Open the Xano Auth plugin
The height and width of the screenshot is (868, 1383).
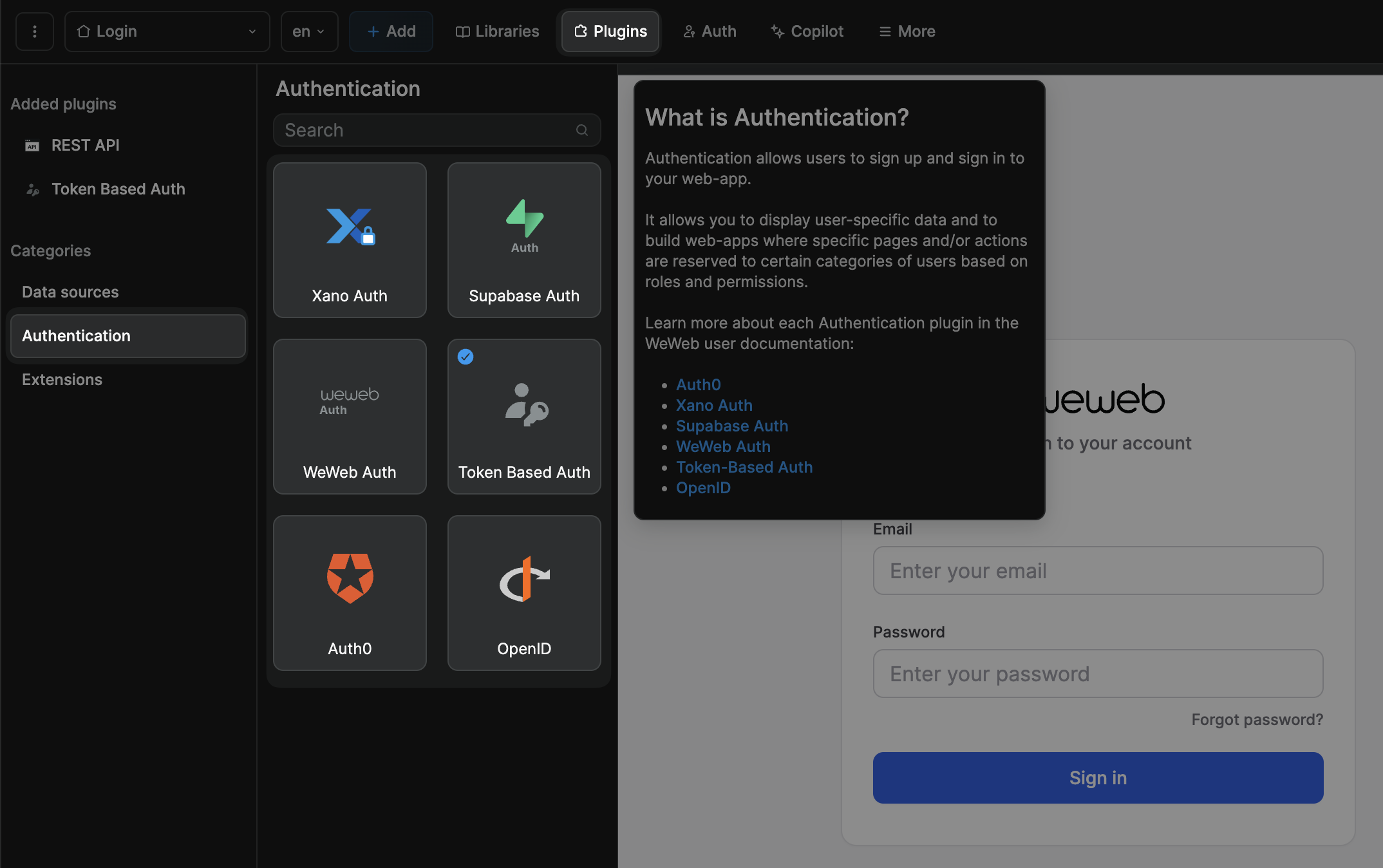(349, 241)
